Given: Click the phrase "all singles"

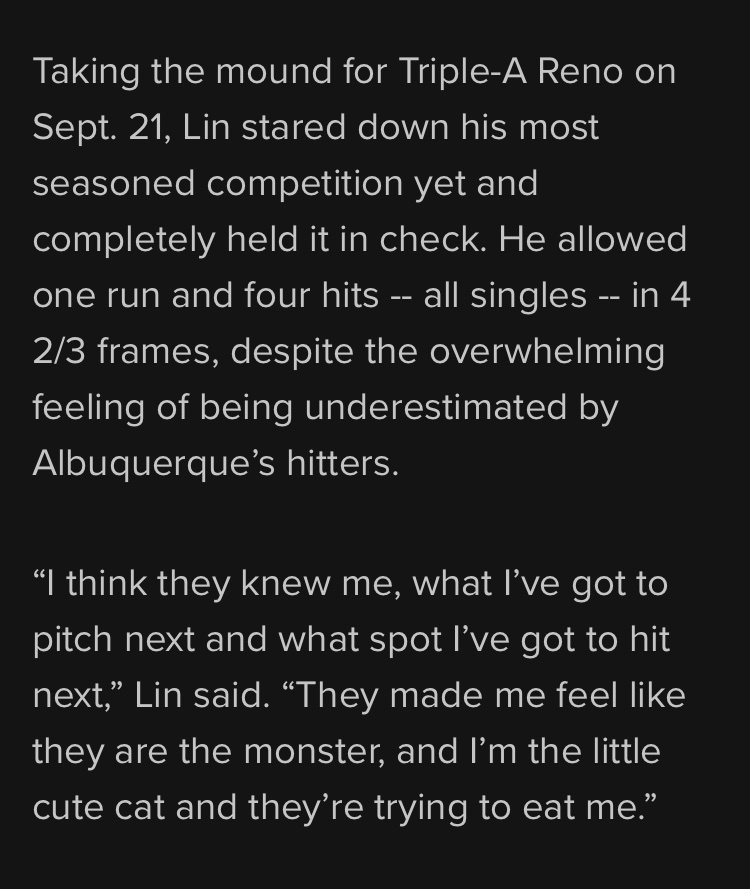Looking at the screenshot, I should point(505,295).
